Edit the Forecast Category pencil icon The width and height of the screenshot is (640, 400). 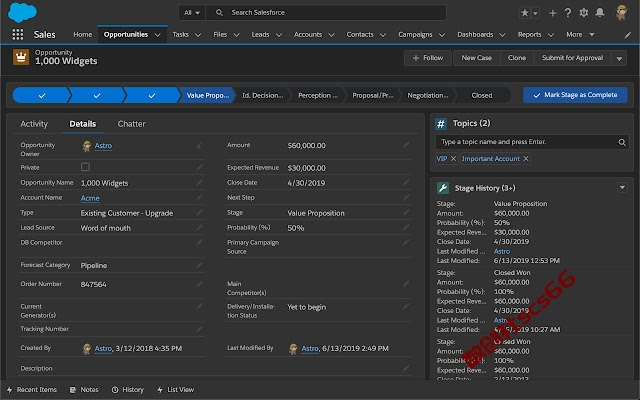point(199,265)
